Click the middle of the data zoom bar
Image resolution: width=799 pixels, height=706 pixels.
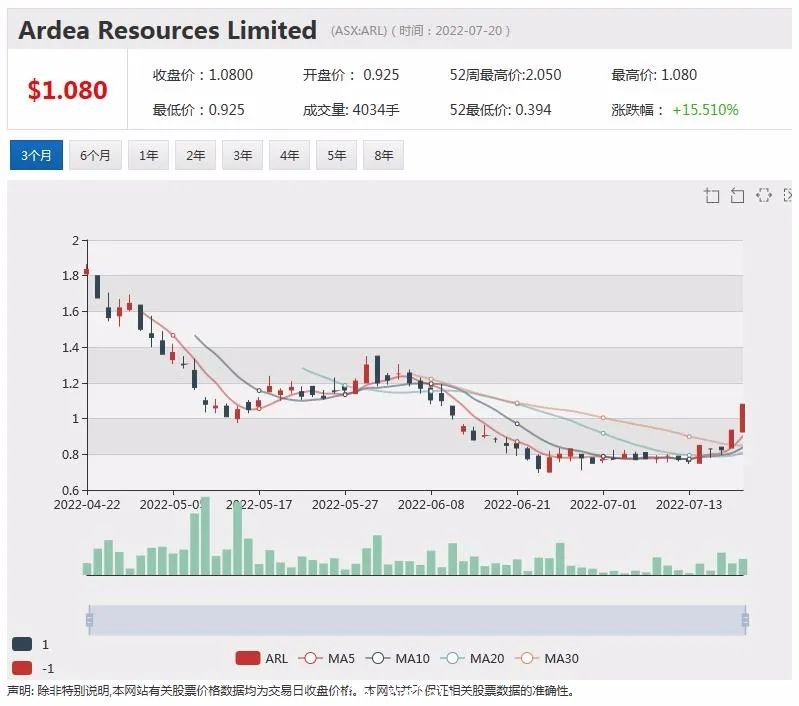[x=417, y=620]
